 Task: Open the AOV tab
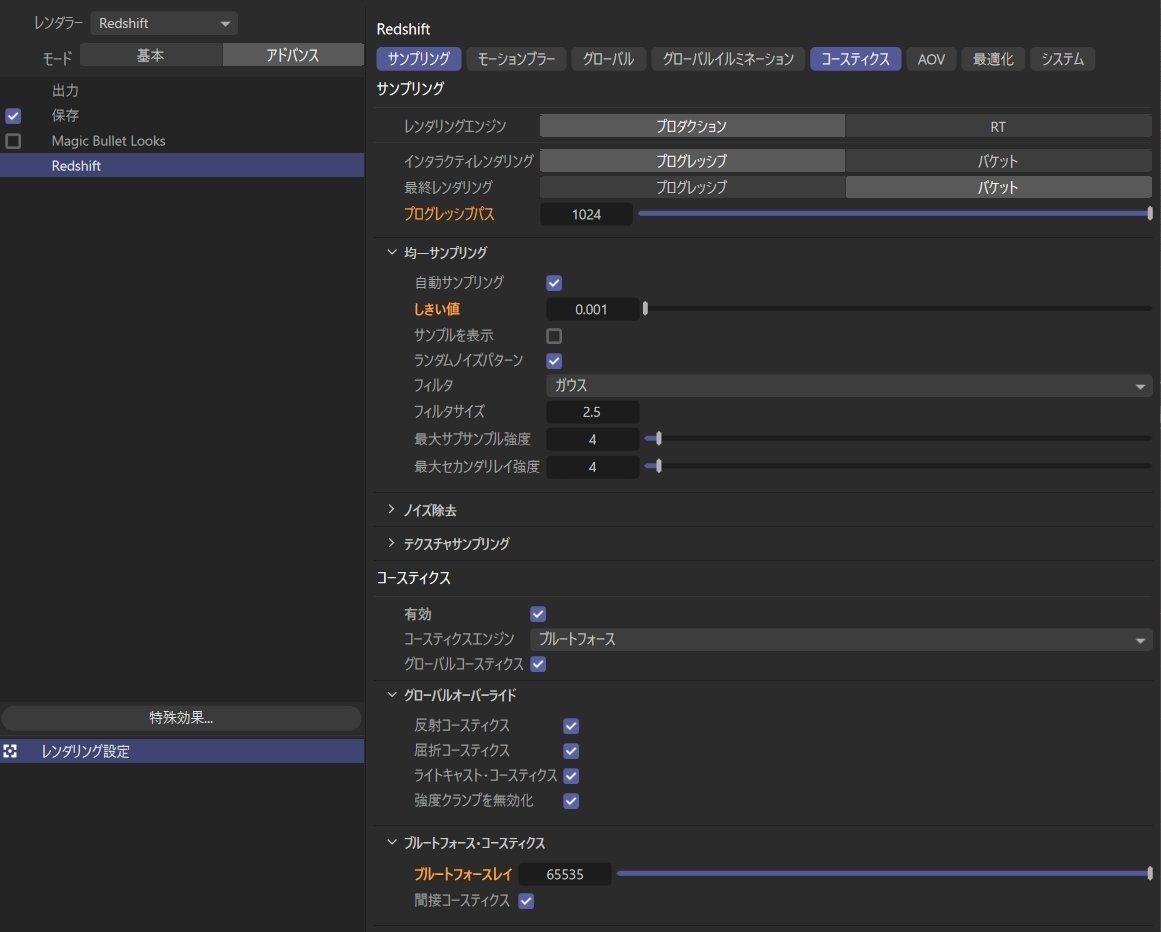(x=931, y=58)
